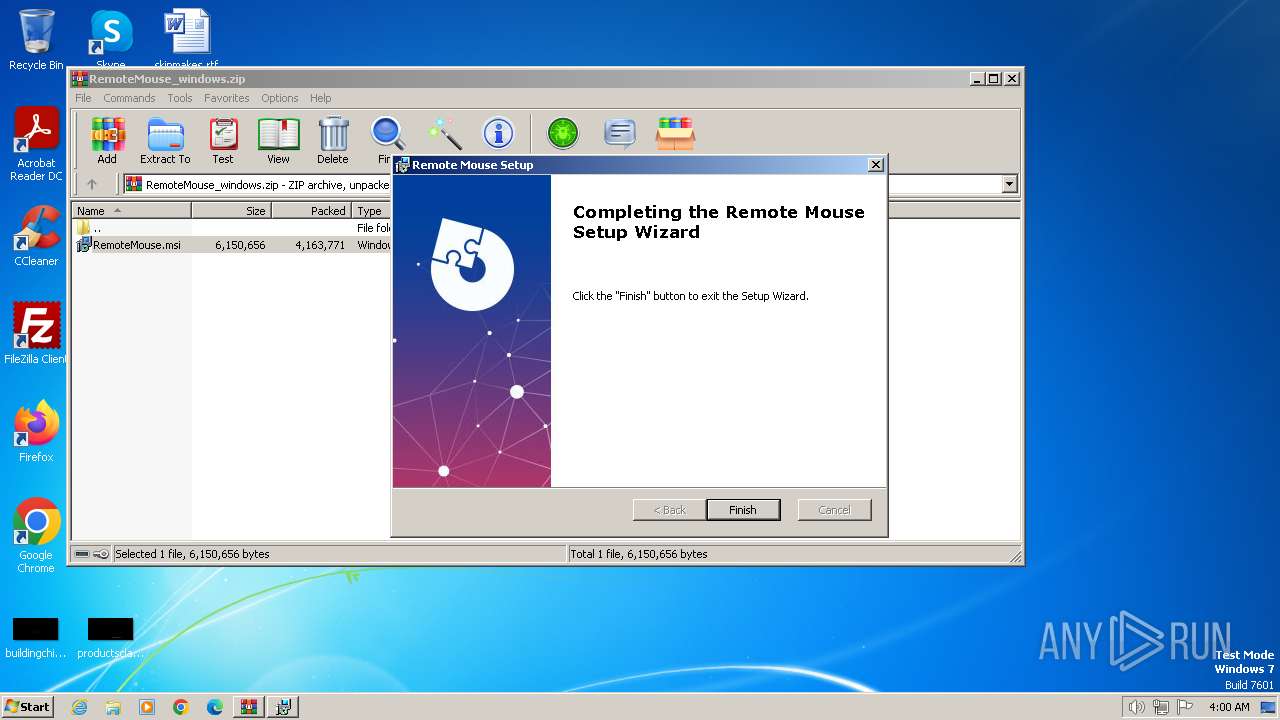Select the parent folder '..' row
Image resolution: width=1280 pixels, height=720 pixels.
tap(232, 228)
